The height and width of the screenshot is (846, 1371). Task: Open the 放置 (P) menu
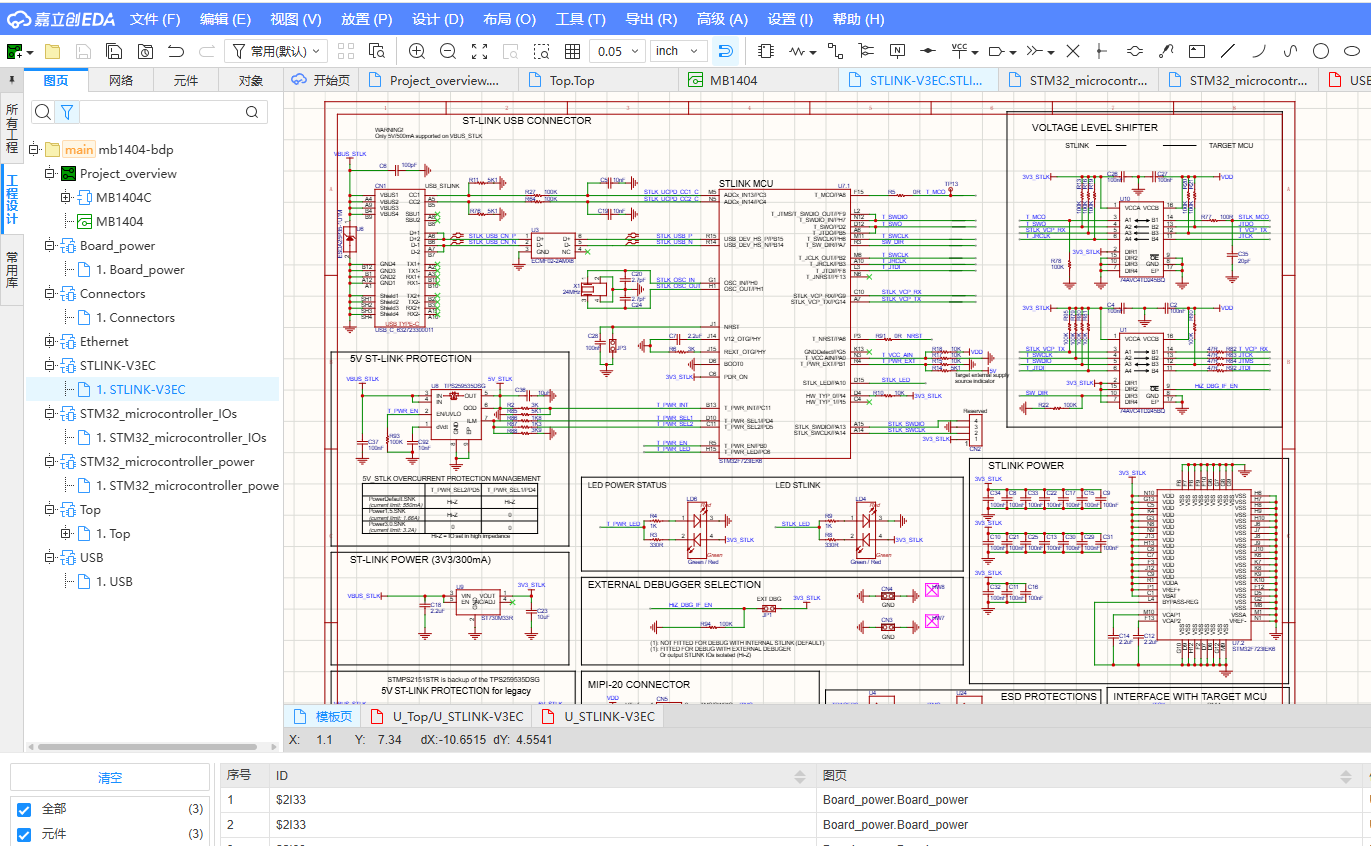tap(366, 19)
